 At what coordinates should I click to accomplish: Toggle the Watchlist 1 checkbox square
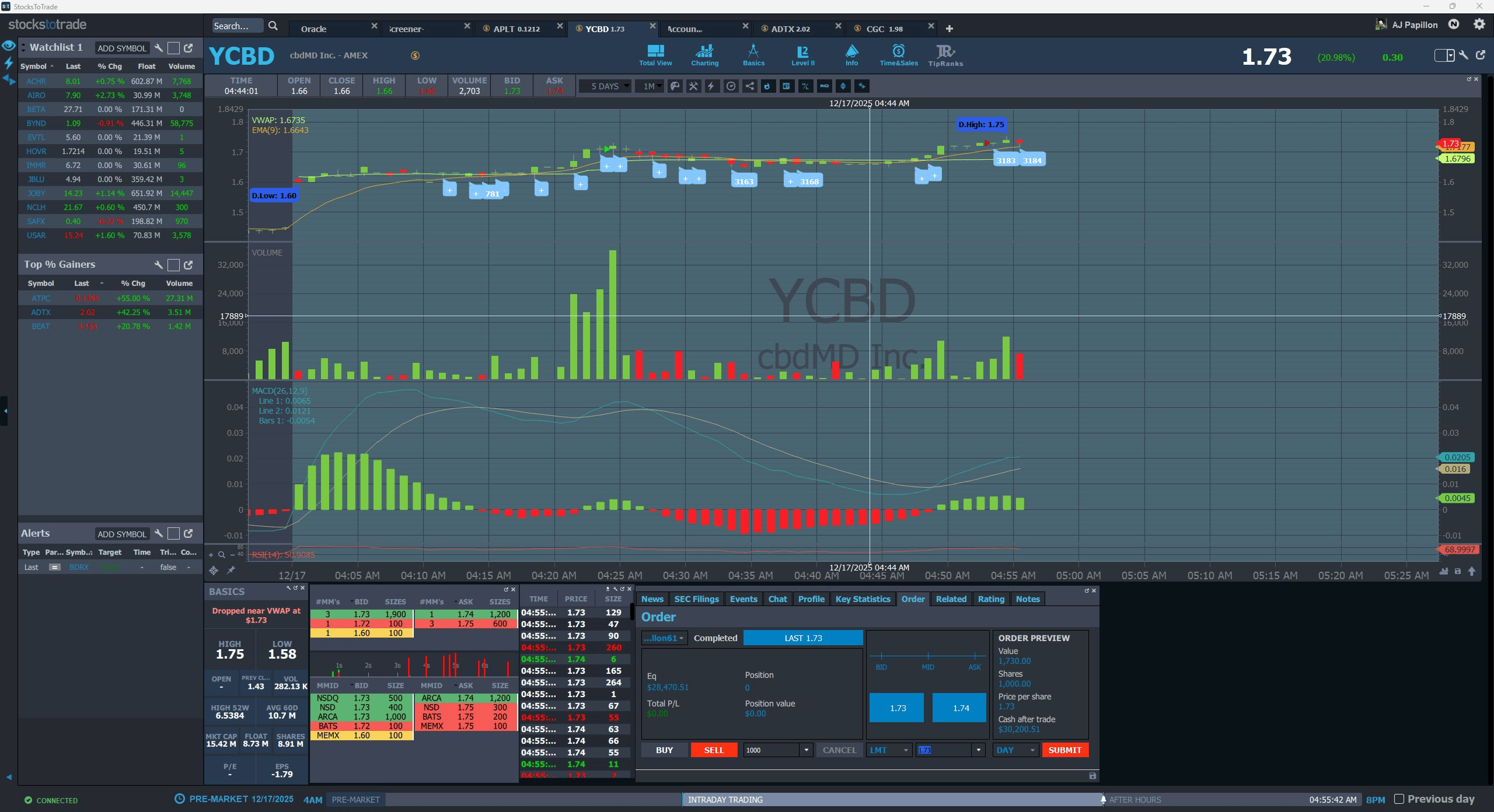click(x=173, y=48)
